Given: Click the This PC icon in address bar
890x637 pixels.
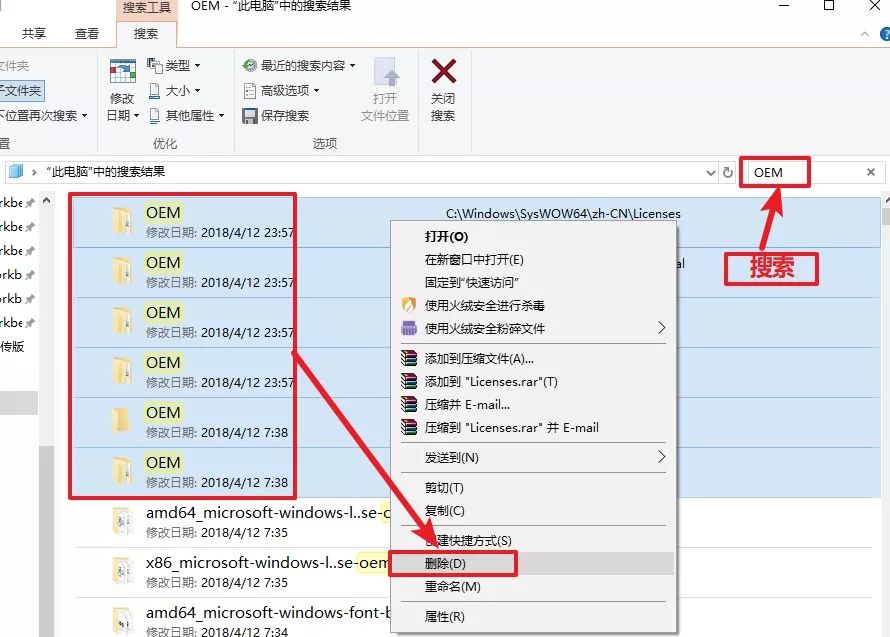Looking at the screenshot, I should click(x=16, y=171).
